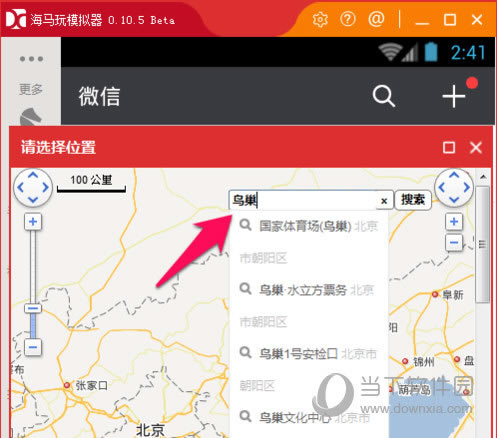Tap the WeChat plus icon
This screenshot has width=497, height=438.
[x=454, y=96]
